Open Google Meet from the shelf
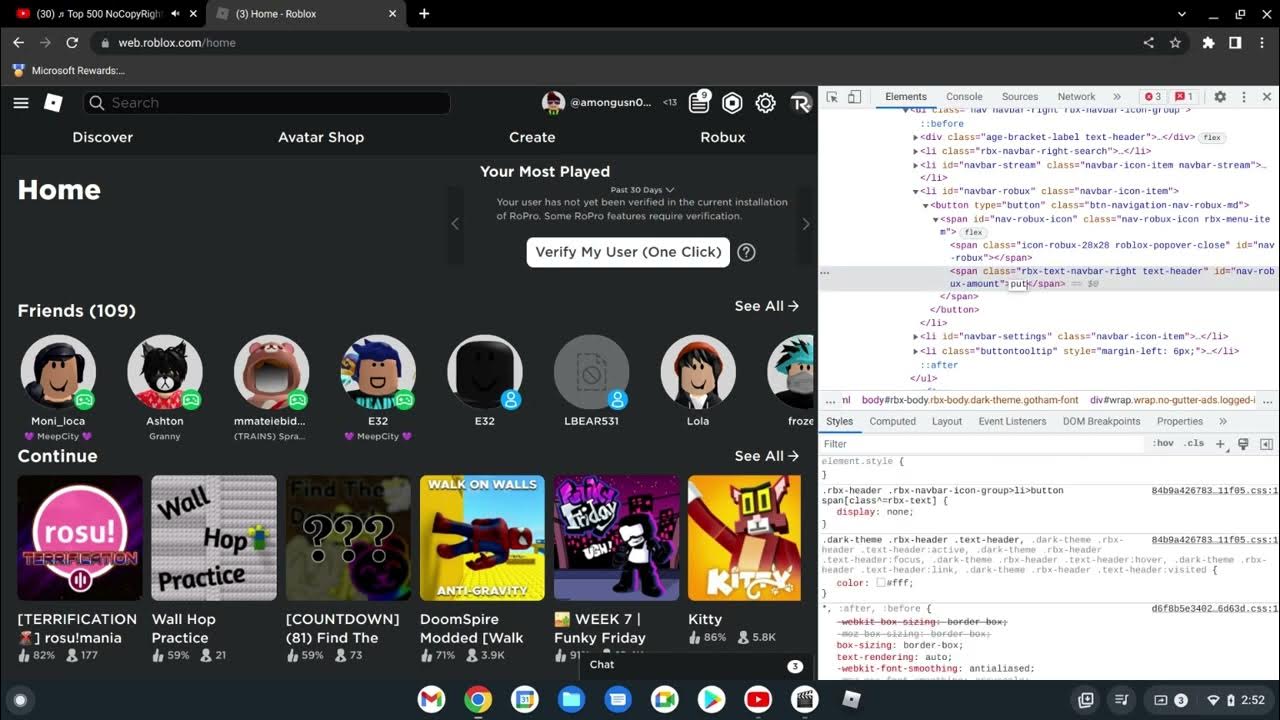 (665, 700)
